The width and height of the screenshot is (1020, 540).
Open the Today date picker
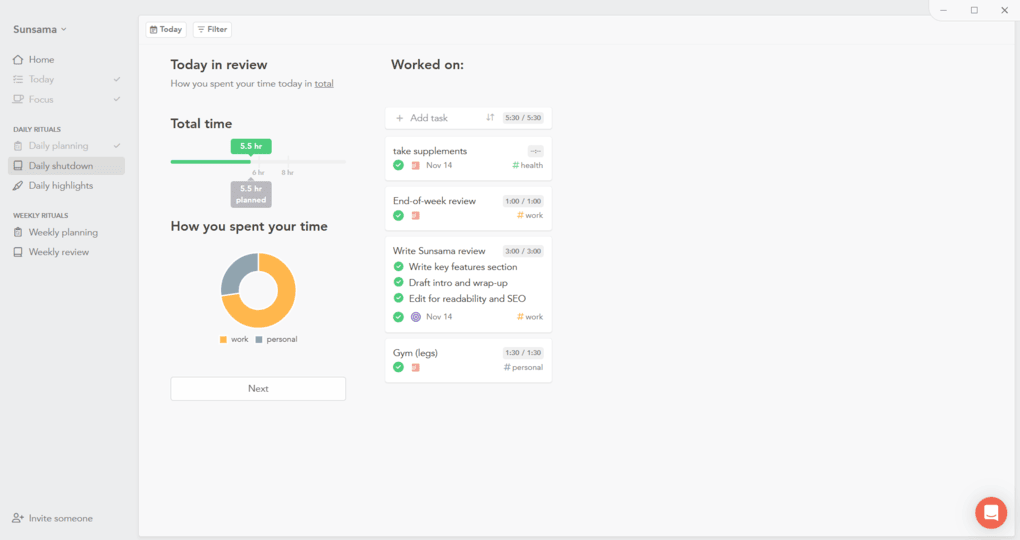pos(166,30)
